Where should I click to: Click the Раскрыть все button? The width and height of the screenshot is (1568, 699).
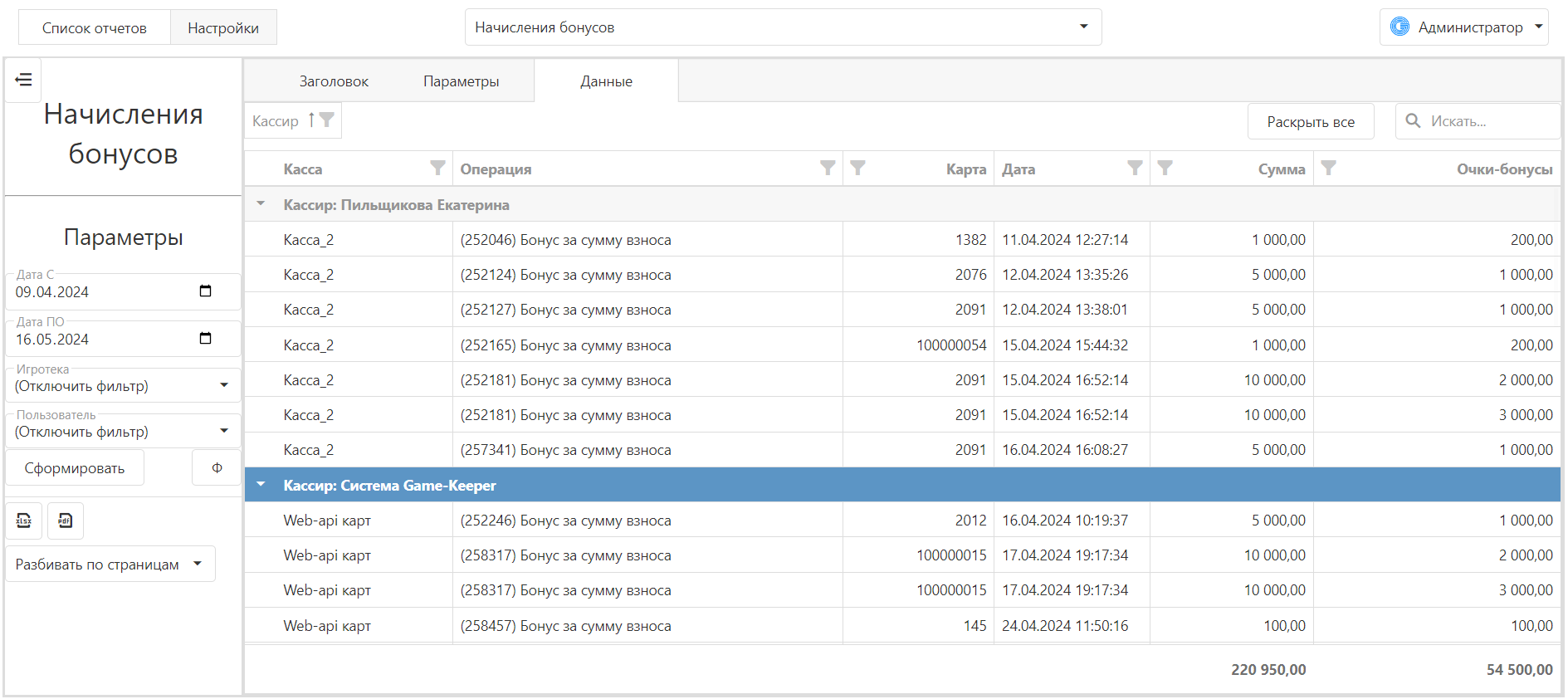(x=1311, y=121)
